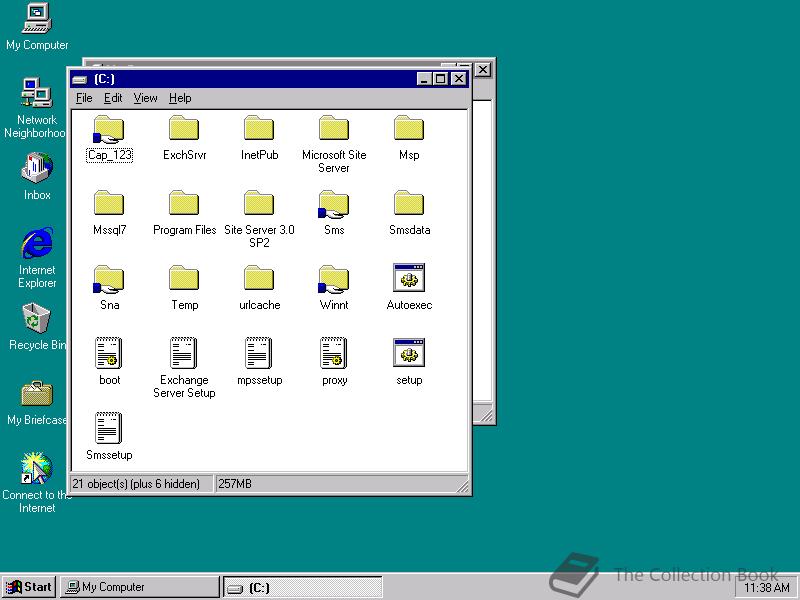This screenshot has height=600, width=800.
Task: Click the Program Files folder
Action: (x=184, y=213)
